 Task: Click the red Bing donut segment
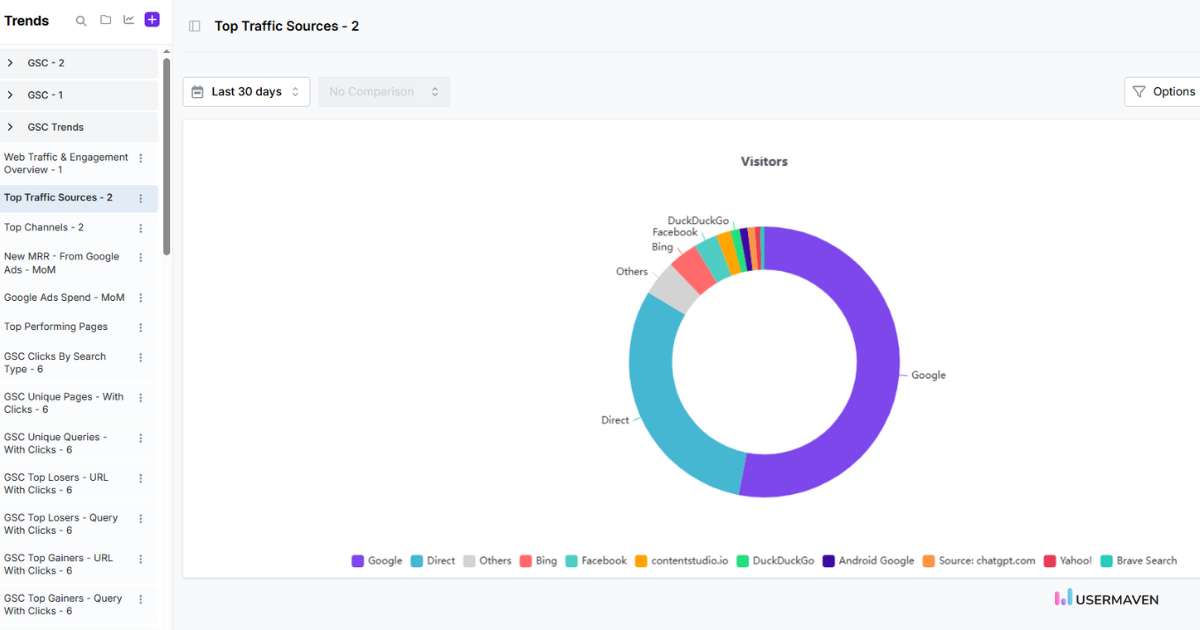tap(694, 268)
